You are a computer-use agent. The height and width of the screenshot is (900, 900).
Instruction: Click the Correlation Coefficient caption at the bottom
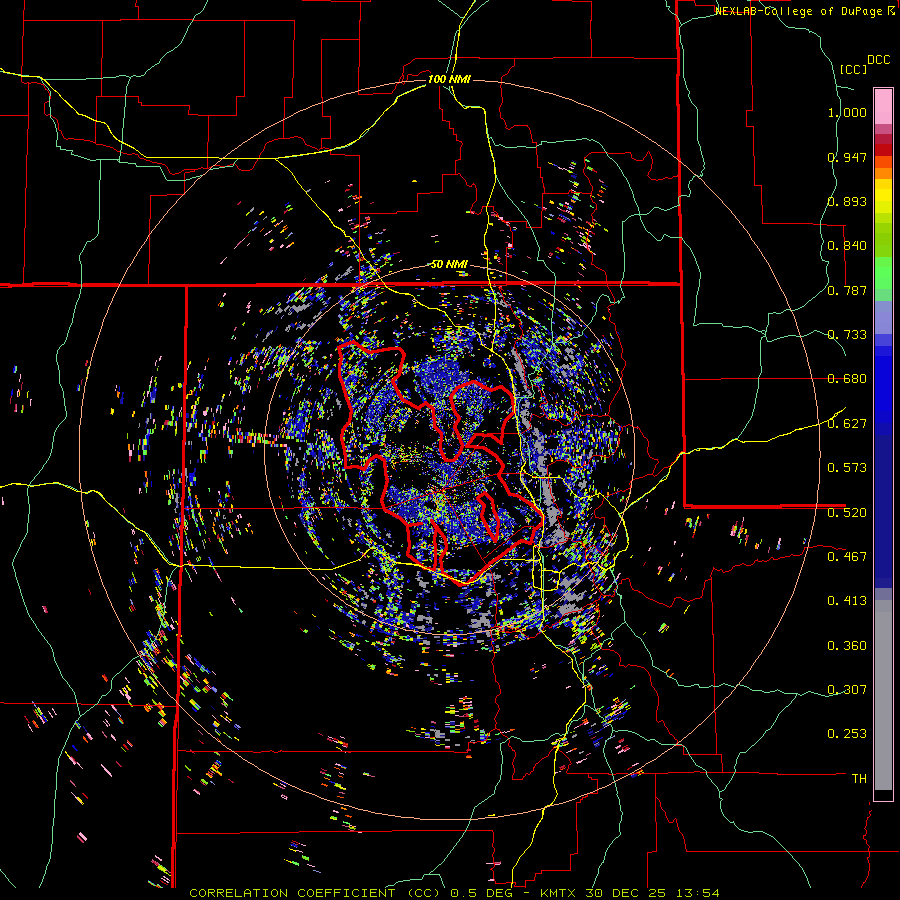click(454, 893)
